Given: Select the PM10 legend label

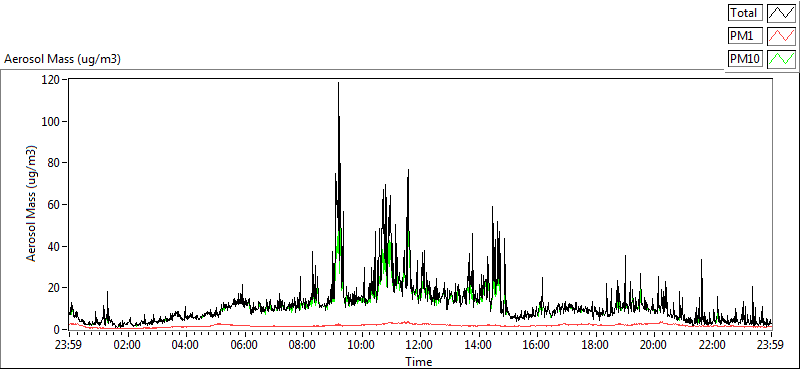Looking at the screenshot, I should 745,59.
